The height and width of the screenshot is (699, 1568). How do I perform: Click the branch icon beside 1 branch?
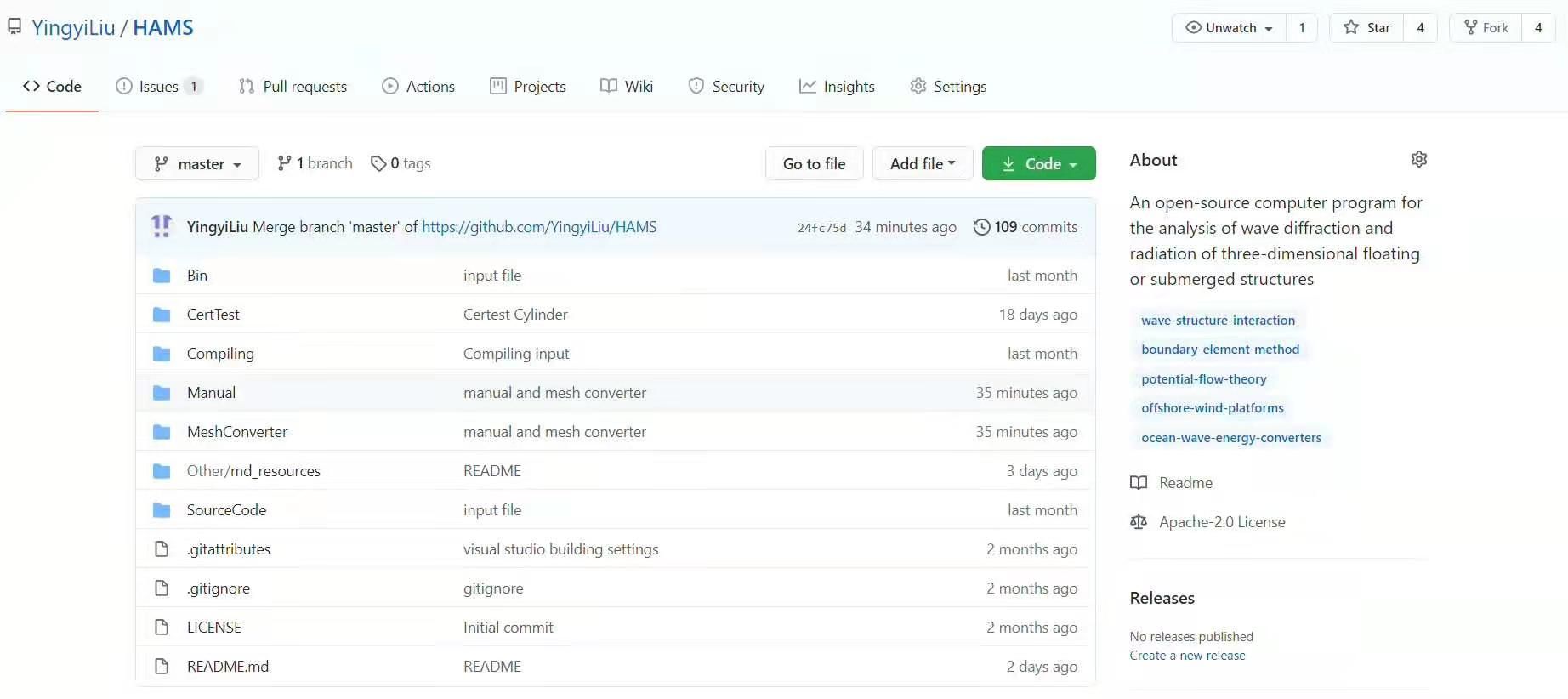(284, 163)
